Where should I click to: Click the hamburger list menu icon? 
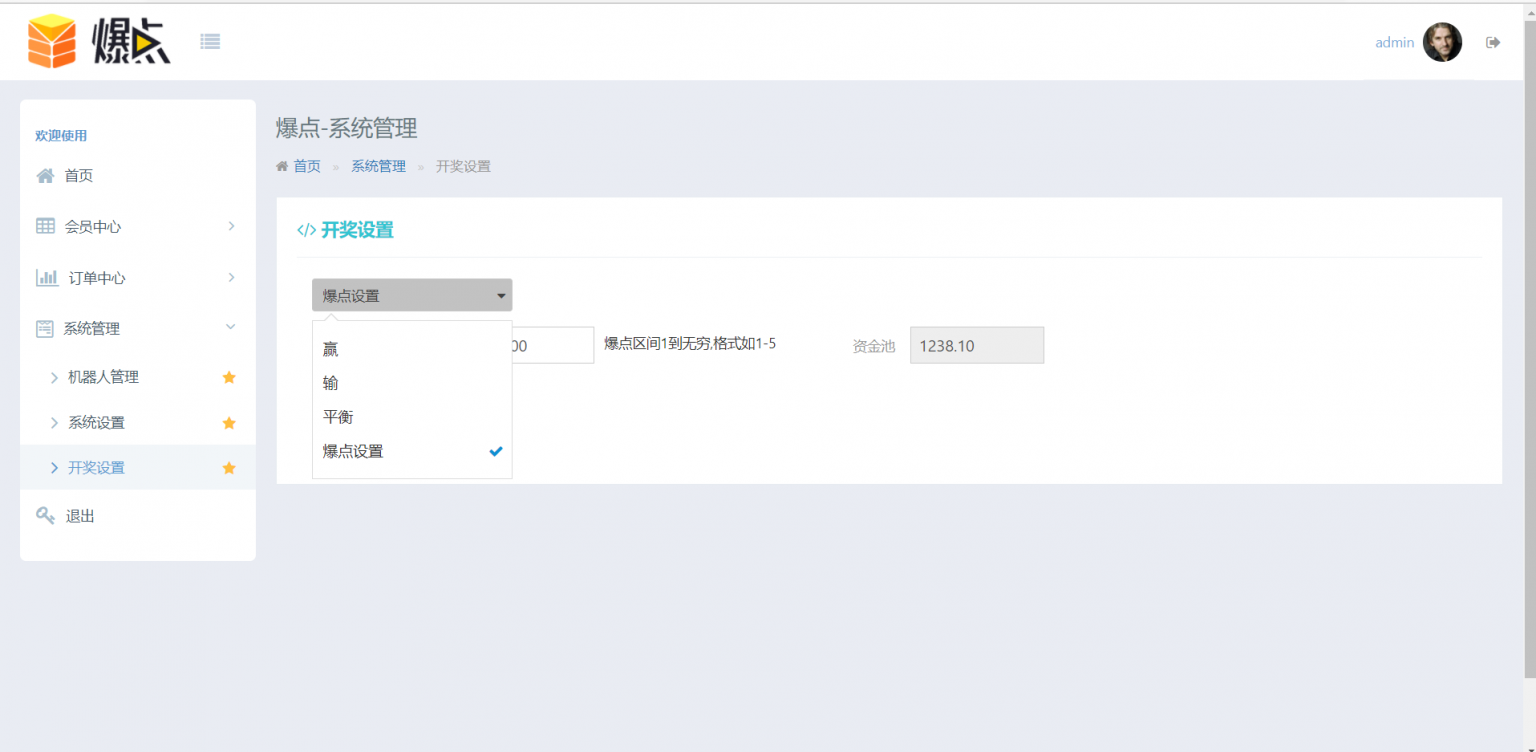click(x=210, y=41)
